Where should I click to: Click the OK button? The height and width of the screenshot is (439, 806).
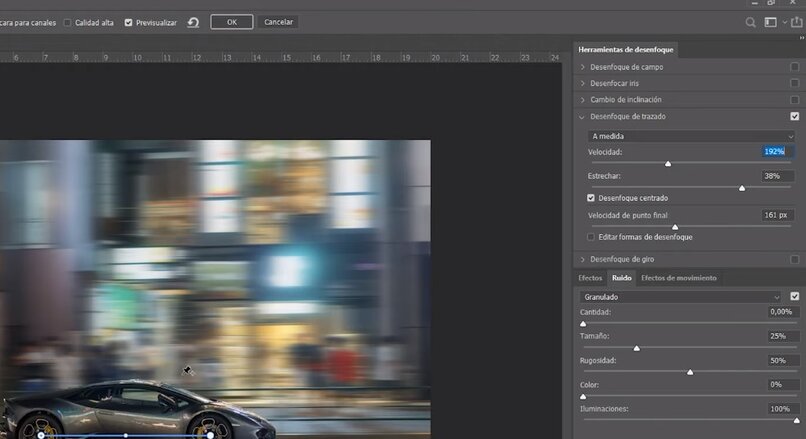click(x=231, y=22)
